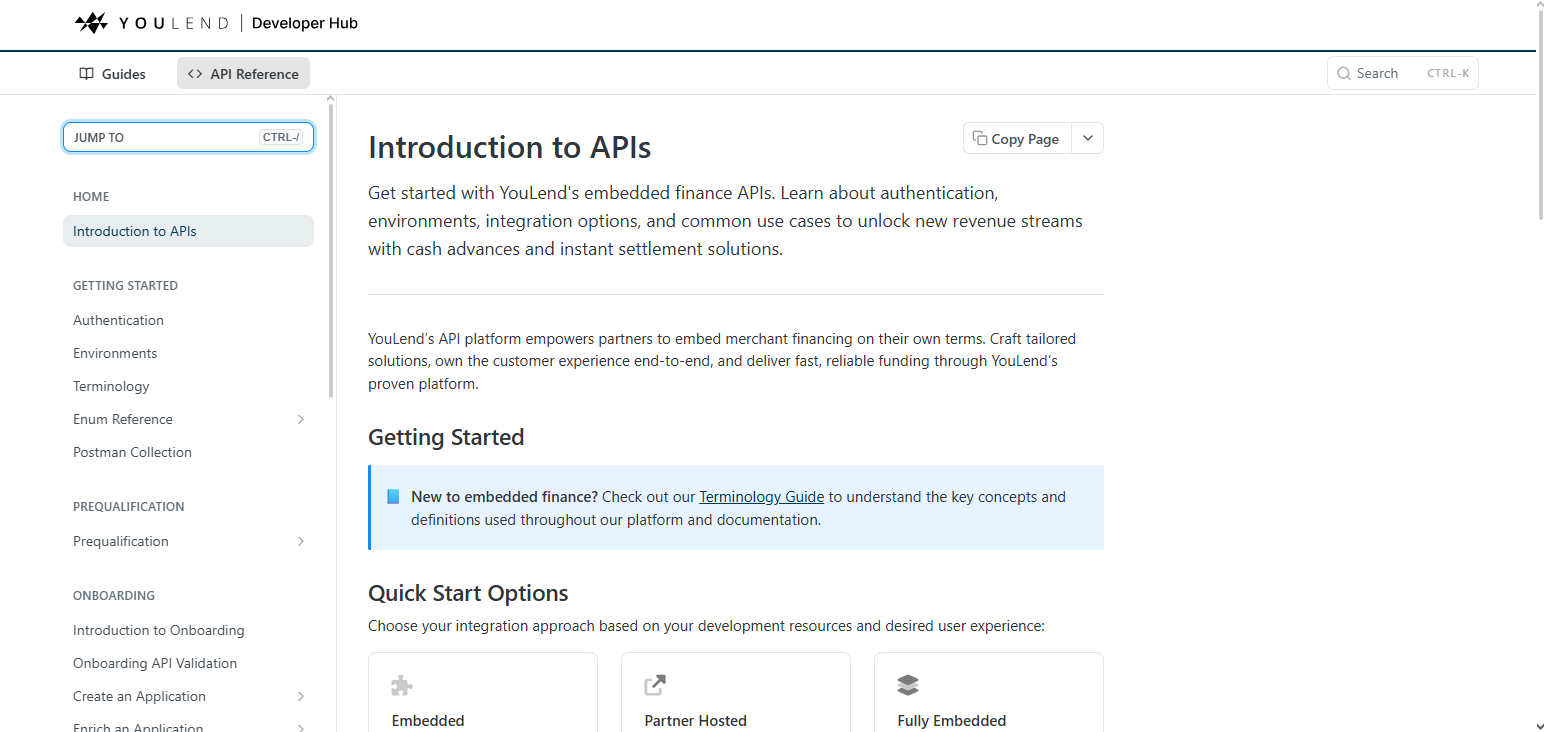Image resolution: width=1546 pixels, height=732 pixels.
Task: Open Onboarding API Validation page
Action: 155,663
